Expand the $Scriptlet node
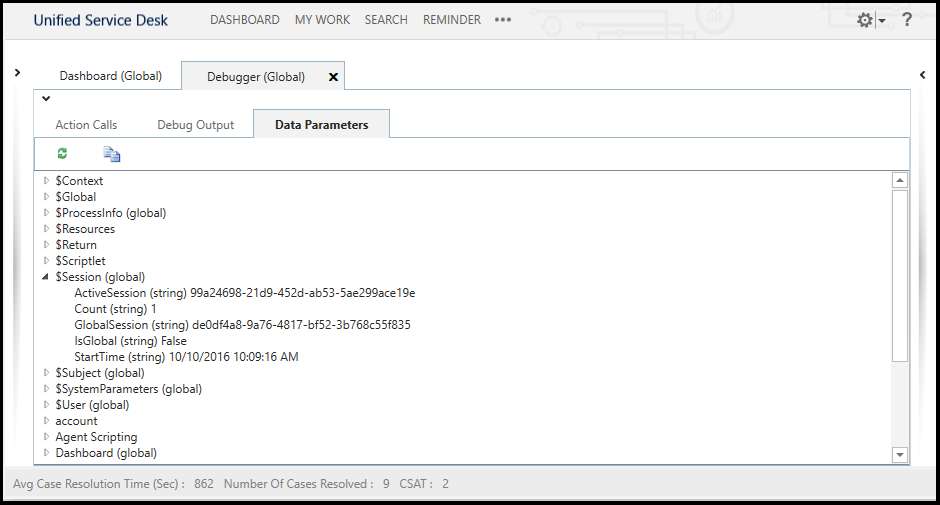Screen dimensions: 940x505 click(46, 260)
